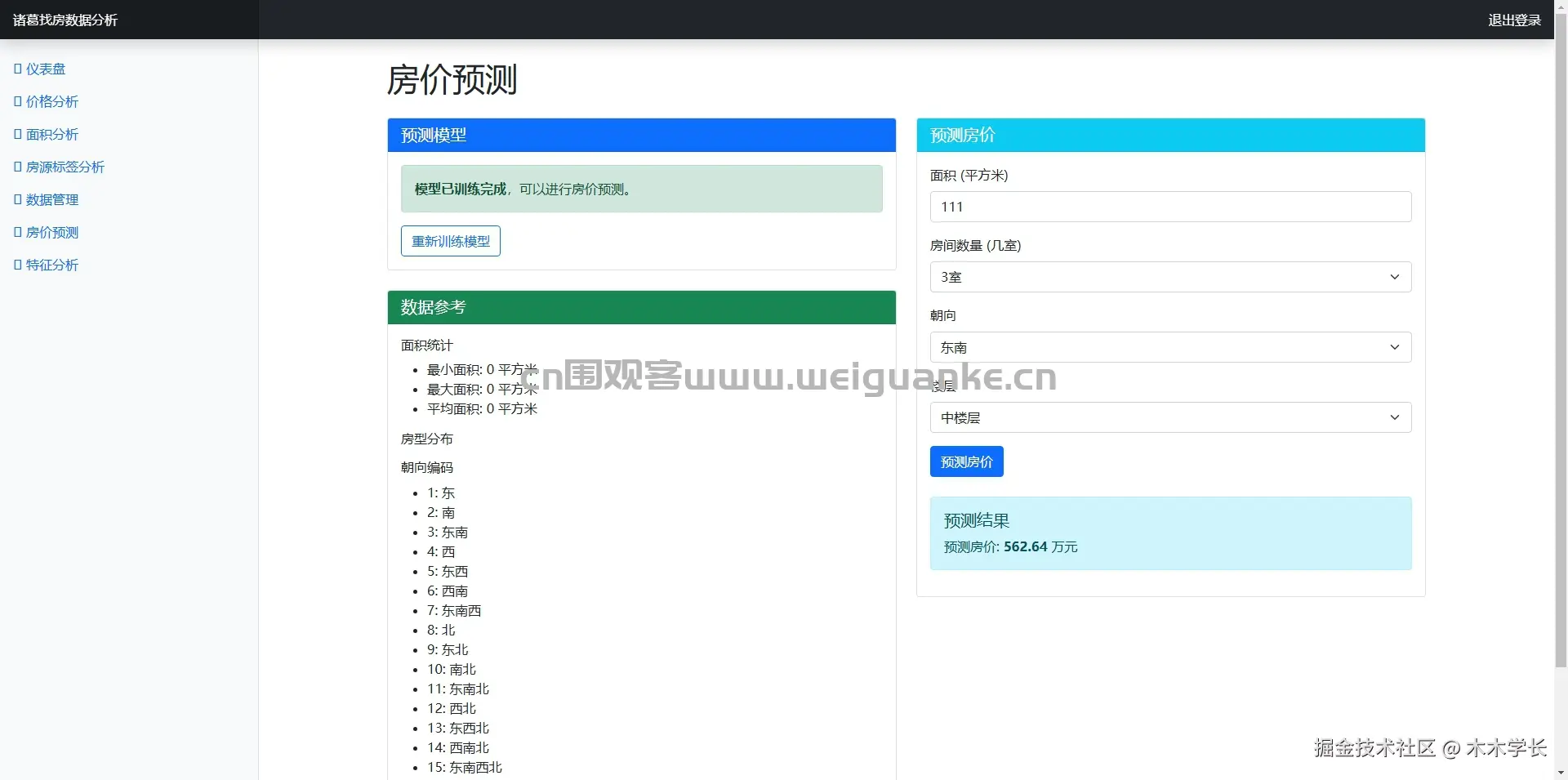Click the 数据参考 card header

coord(642,307)
